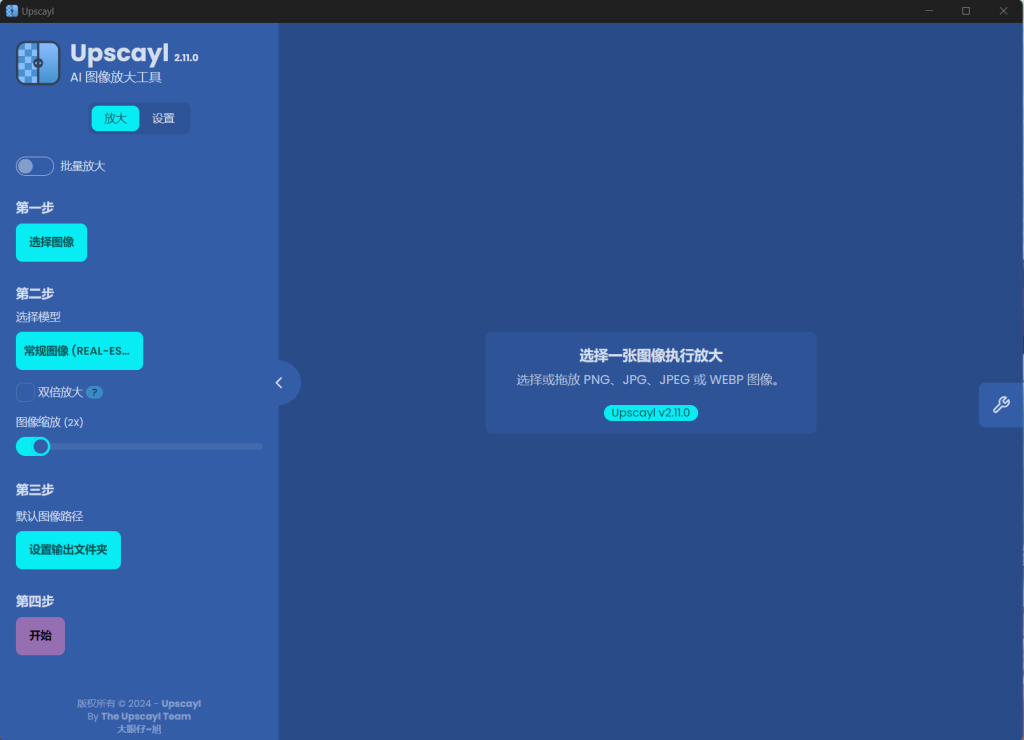Click the Upscayl icon in the title bar

point(11,11)
